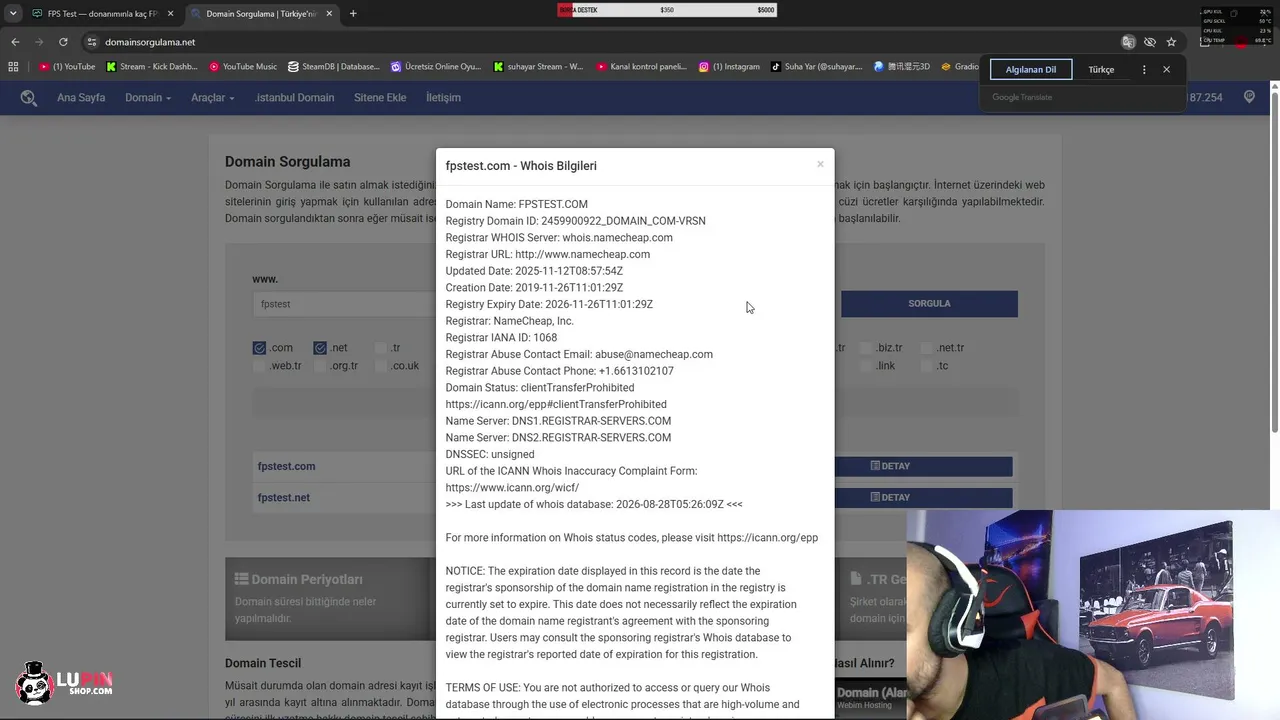This screenshot has height=720, width=1280.
Task: Close the FPS Test browser tab
Action: click(170, 14)
